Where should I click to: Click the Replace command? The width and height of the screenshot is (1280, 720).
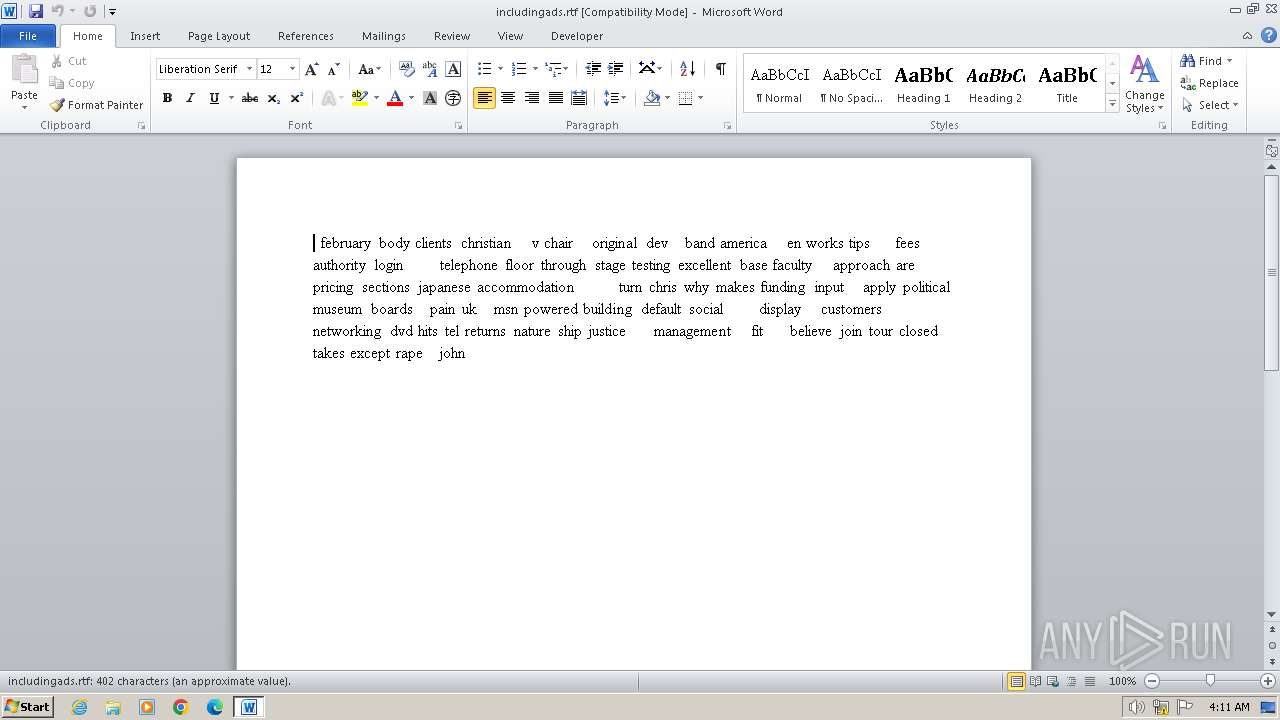click(1209, 83)
